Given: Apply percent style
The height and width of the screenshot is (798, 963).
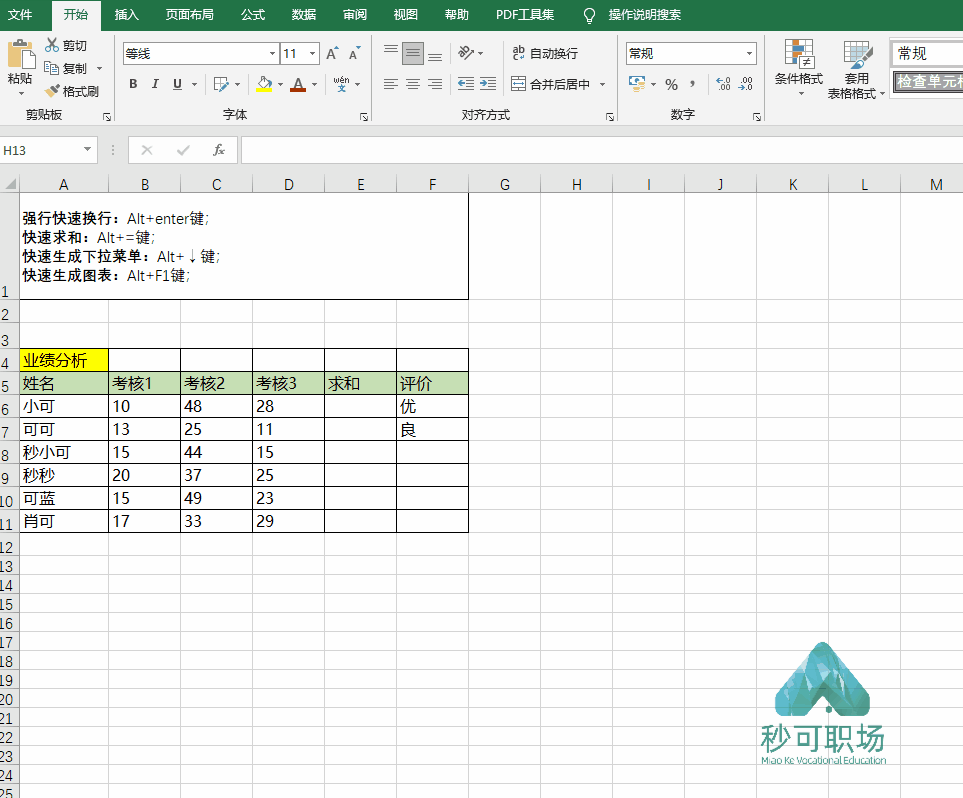Looking at the screenshot, I should [671, 84].
